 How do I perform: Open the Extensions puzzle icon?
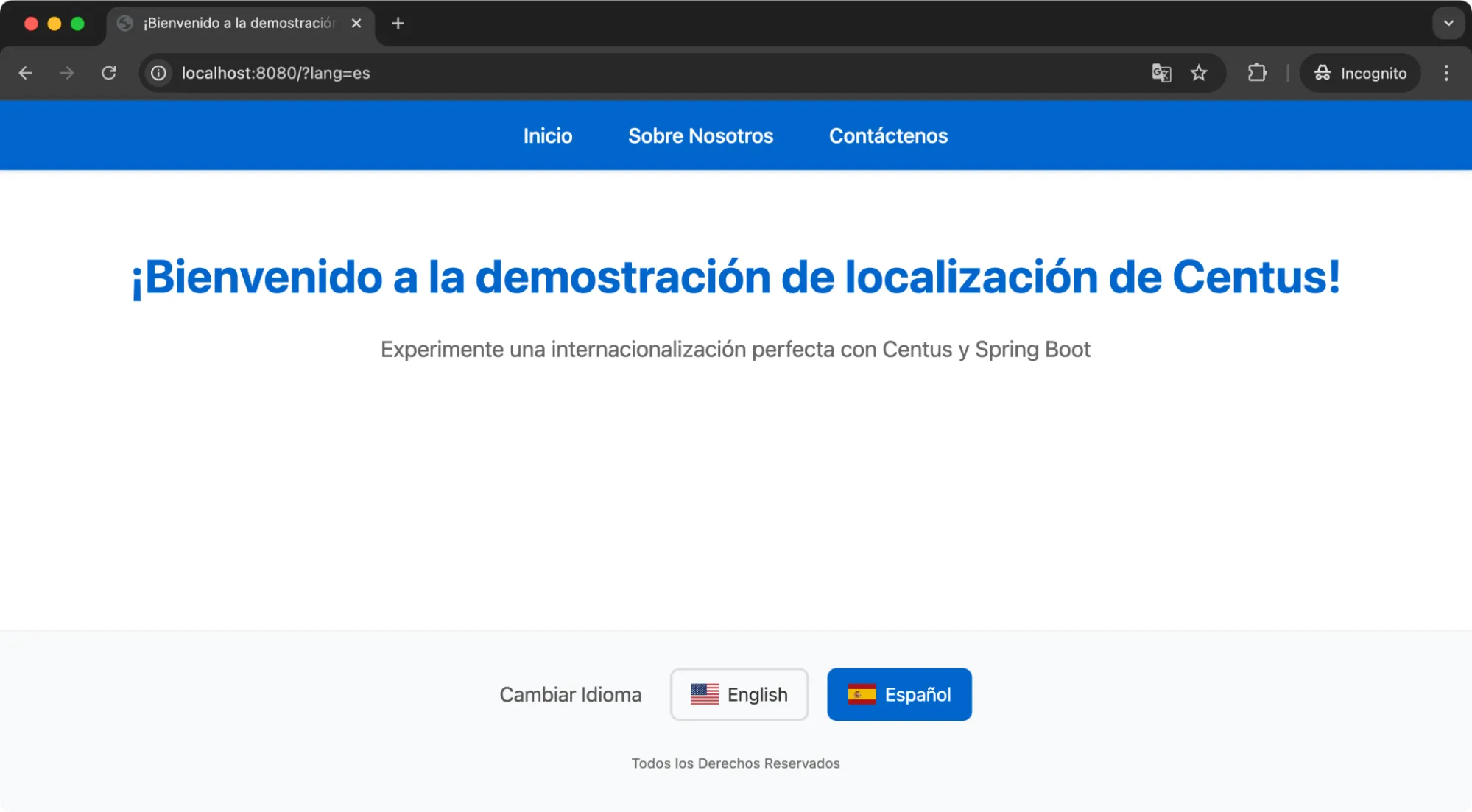(1257, 73)
